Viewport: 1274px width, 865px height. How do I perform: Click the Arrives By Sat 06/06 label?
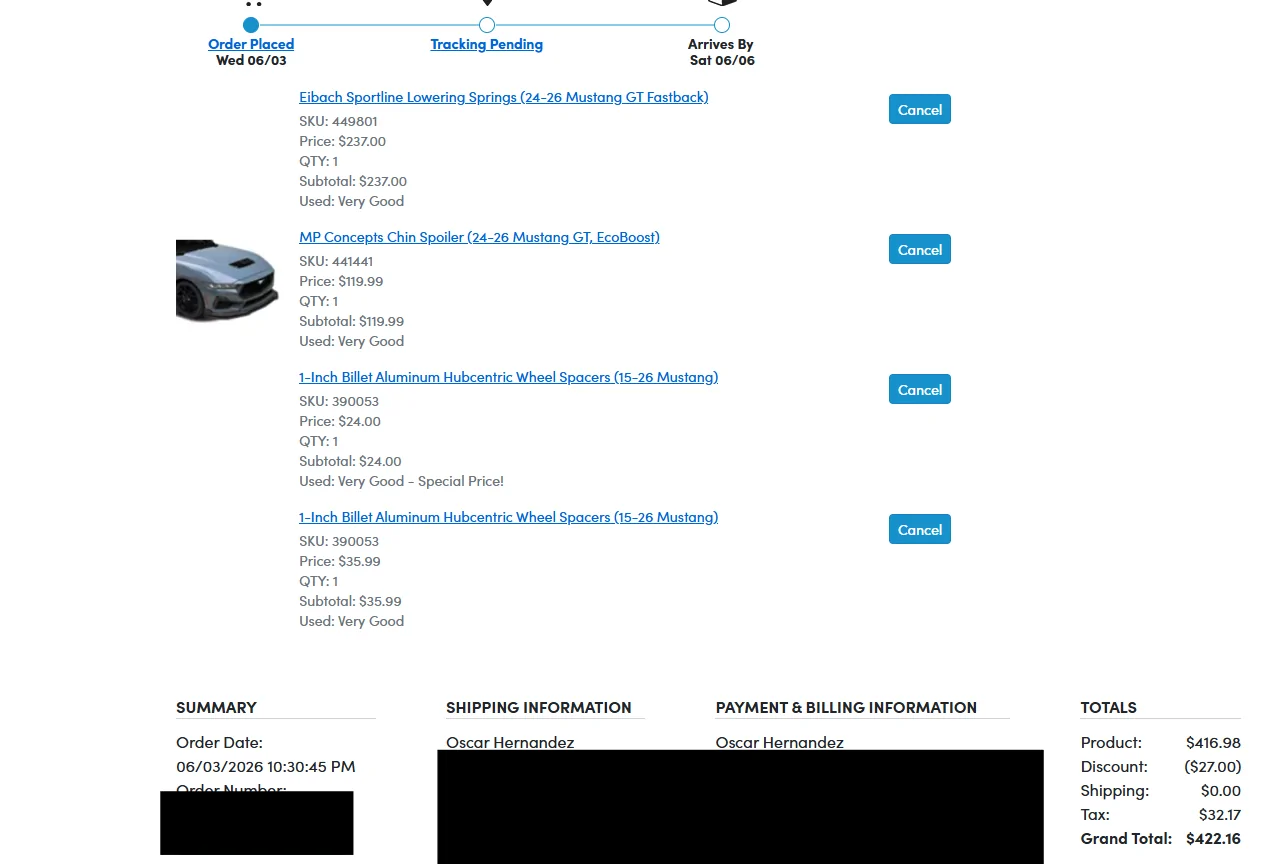[721, 52]
